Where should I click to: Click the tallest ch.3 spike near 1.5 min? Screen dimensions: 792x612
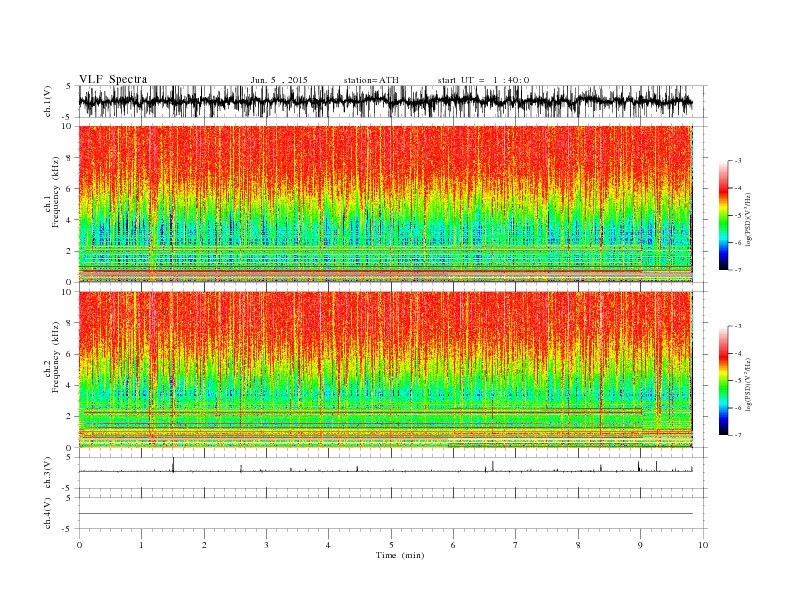click(173, 465)
